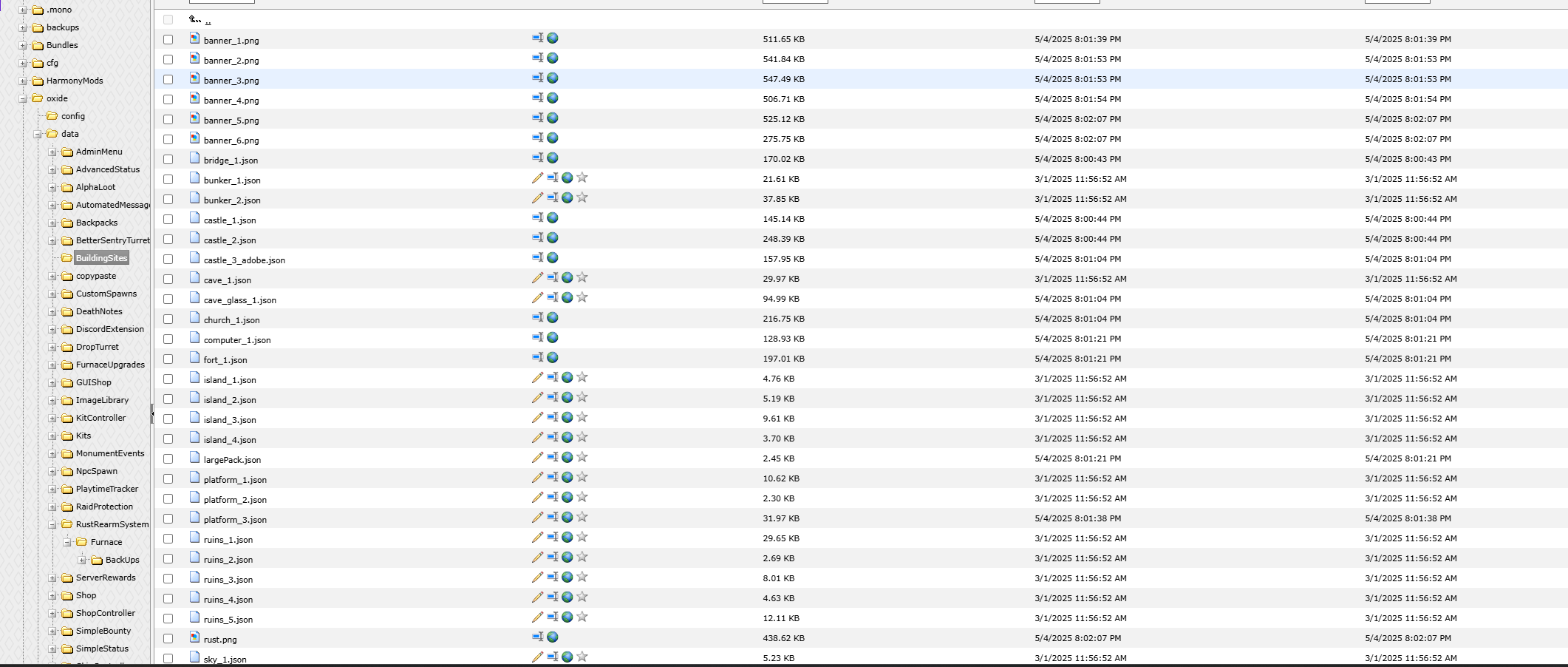The image size is (1568, 667).
Task: Open the cave_glass_1.json file link
Action: tap(240, 299)
